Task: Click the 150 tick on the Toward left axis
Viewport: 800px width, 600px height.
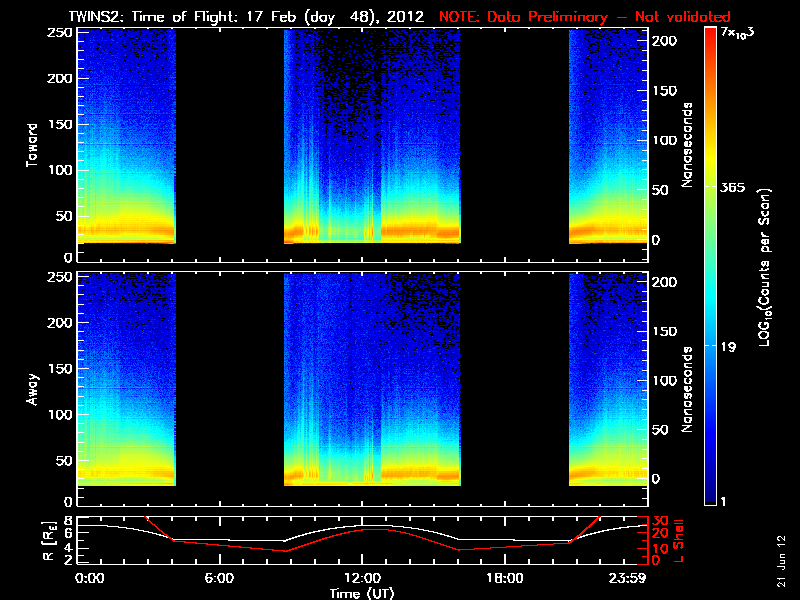Action: (x=60, y=124)
